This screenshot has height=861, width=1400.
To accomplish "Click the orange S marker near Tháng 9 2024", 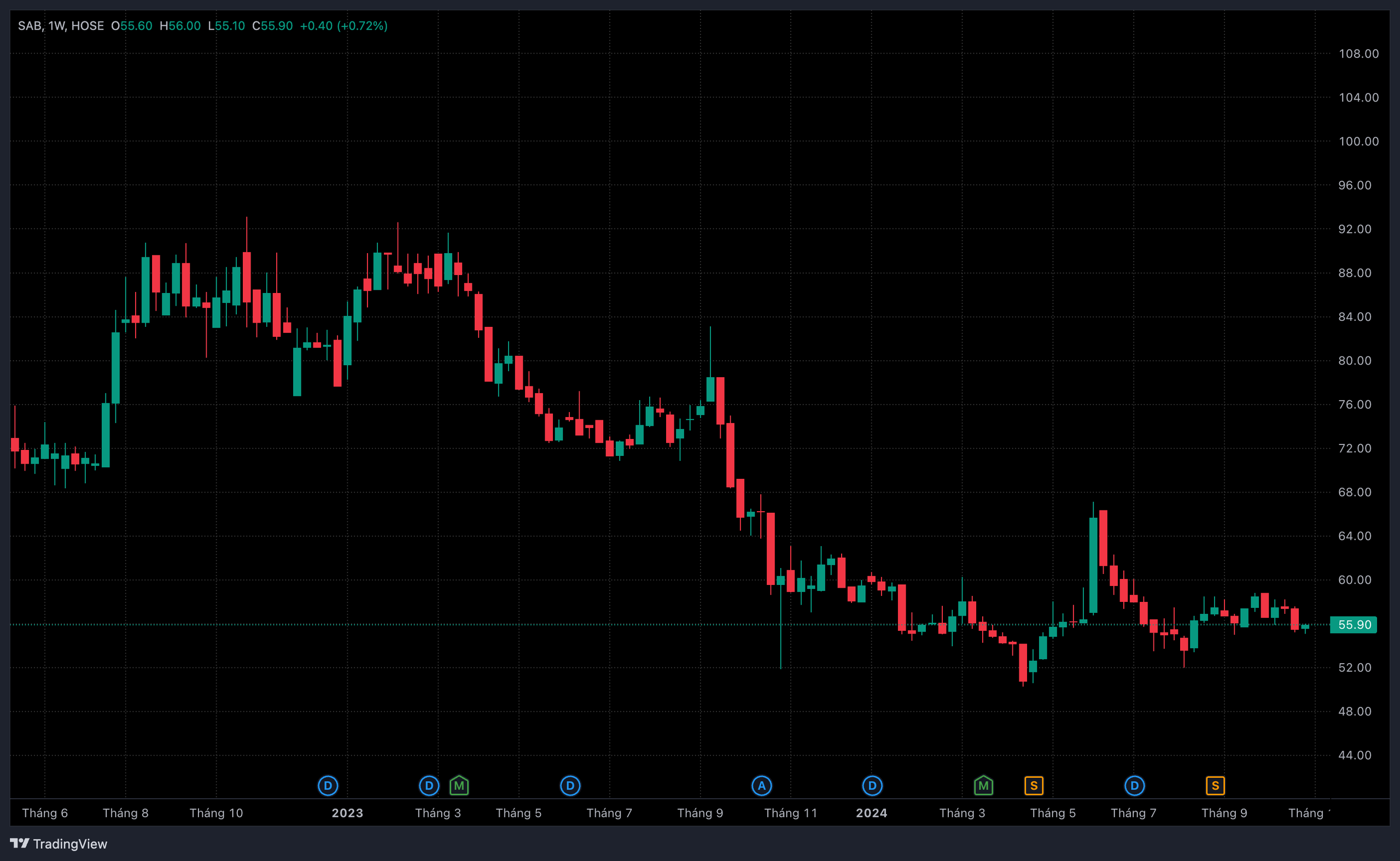I will tap(1216, 786).
